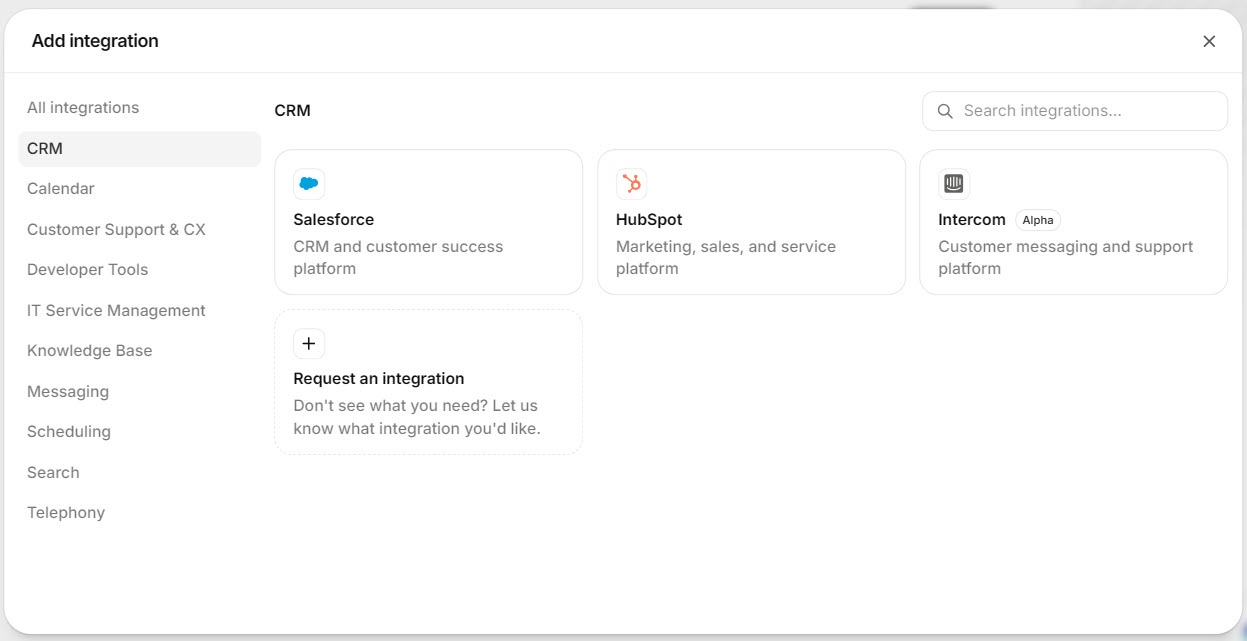Click the Intercom logo icon
Image resolution: width=1247 pixels, height=641 pixels.
pyautogui.click(x=954, y=184)
